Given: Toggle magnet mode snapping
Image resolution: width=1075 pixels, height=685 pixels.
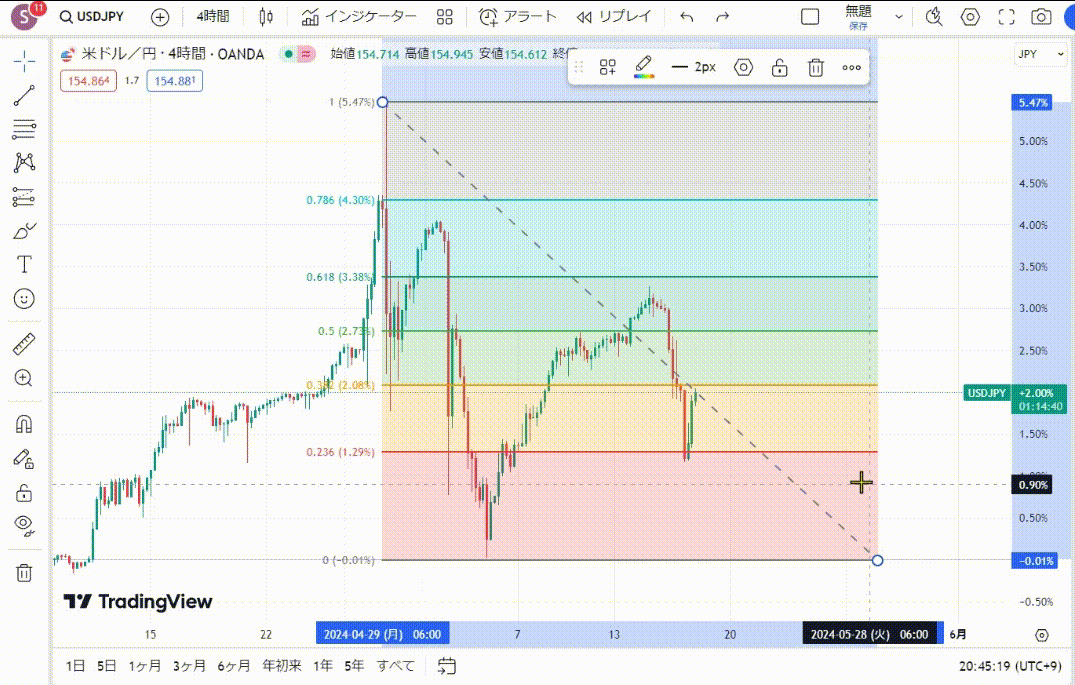Looking at the screenshot, I should [x=24, y=424].
